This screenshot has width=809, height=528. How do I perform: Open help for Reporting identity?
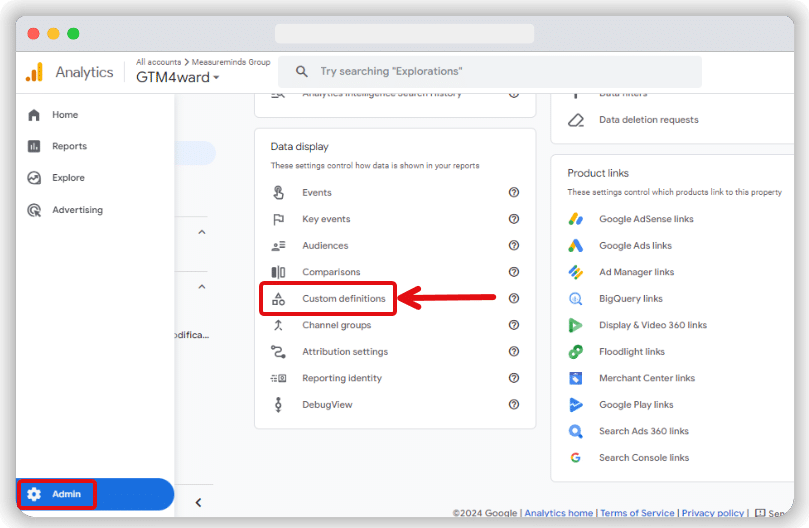(514, 378)
